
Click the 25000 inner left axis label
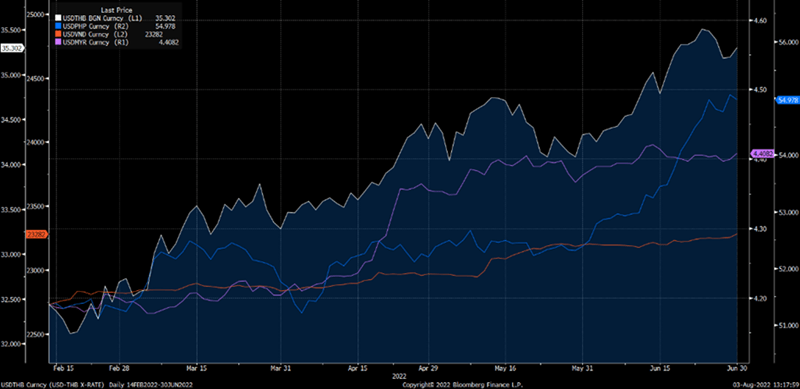(35, 14)
